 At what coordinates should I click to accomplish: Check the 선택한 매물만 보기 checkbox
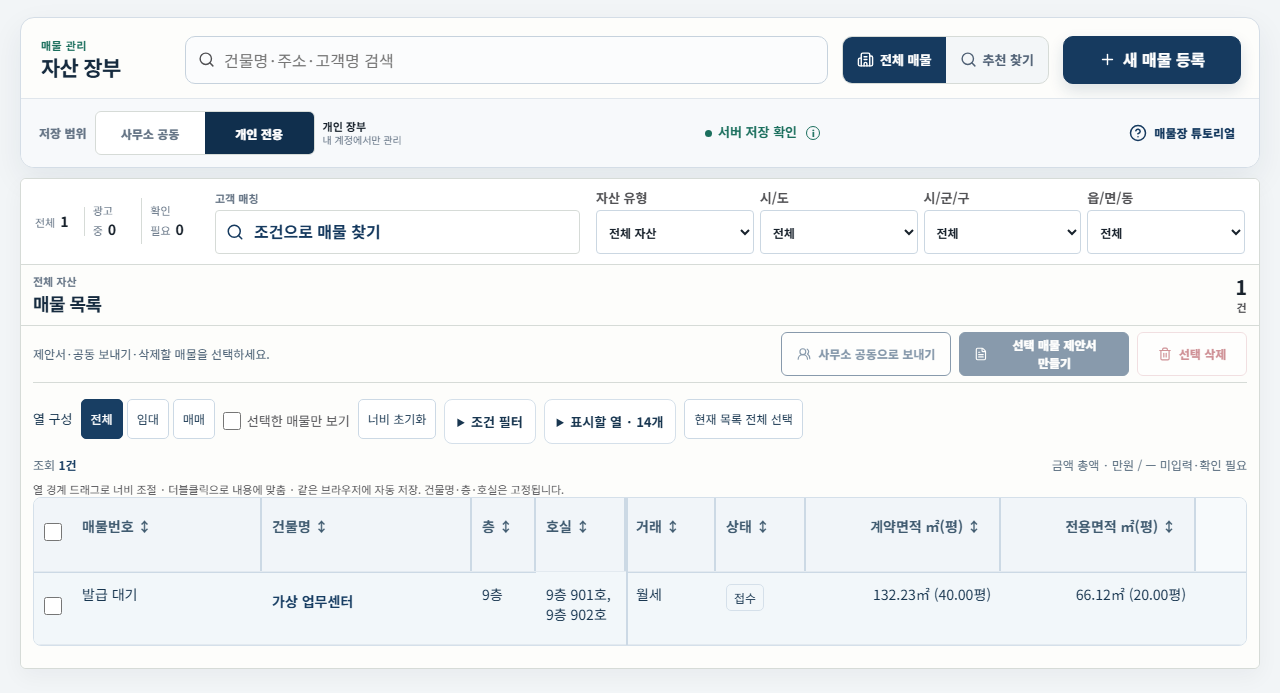point(232,421)
